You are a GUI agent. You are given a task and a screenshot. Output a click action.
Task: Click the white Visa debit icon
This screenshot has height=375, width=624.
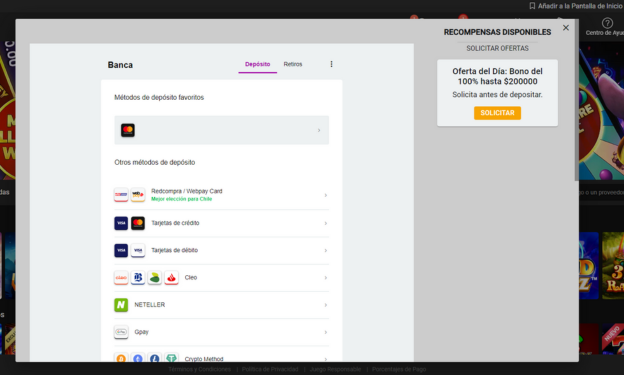click(138, 250)
